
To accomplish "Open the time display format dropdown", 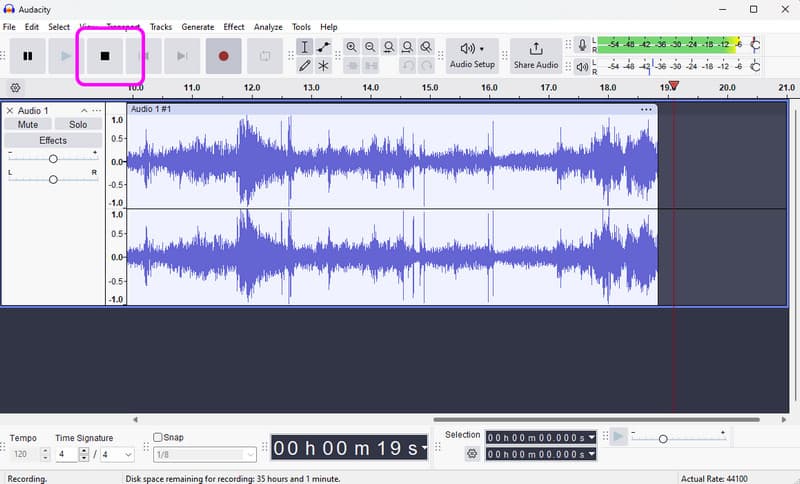I will (424, 448).
